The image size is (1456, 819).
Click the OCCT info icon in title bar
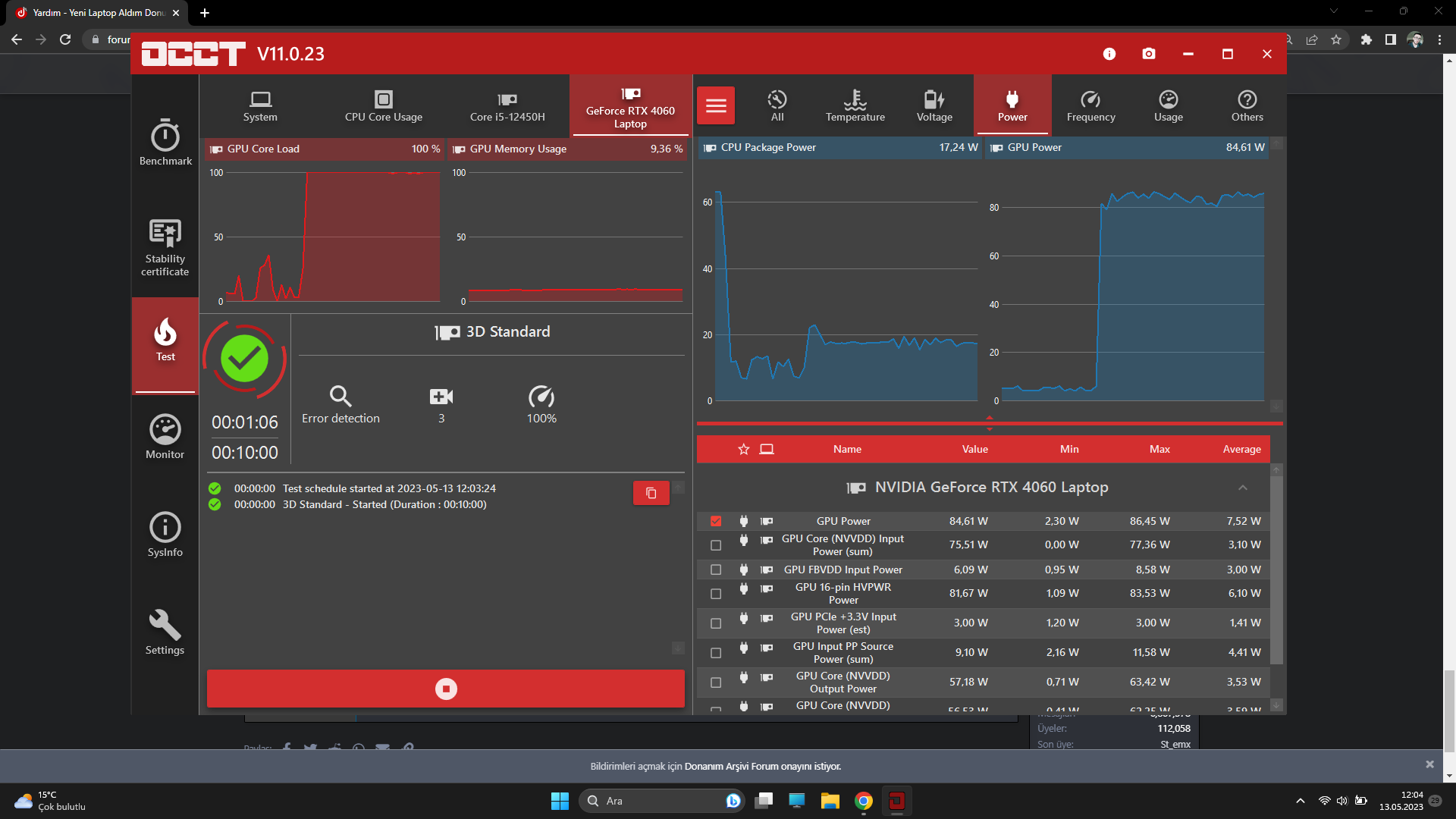[1109, 54]
